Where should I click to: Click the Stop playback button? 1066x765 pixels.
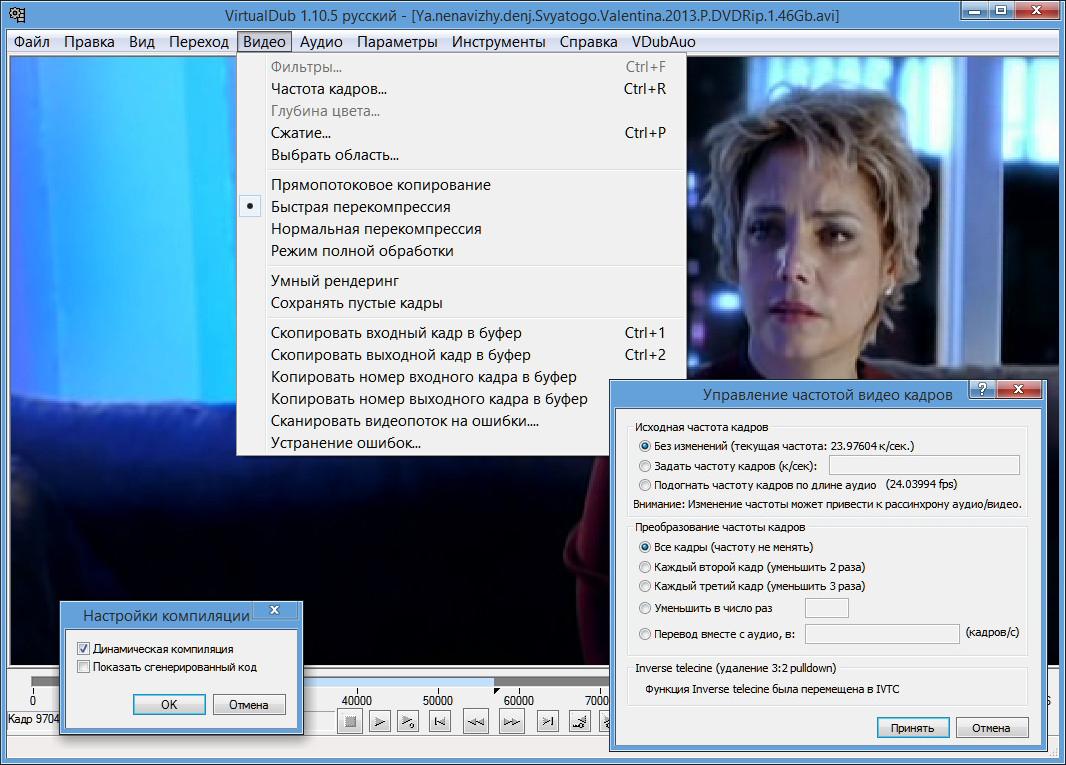pos(351,721)
